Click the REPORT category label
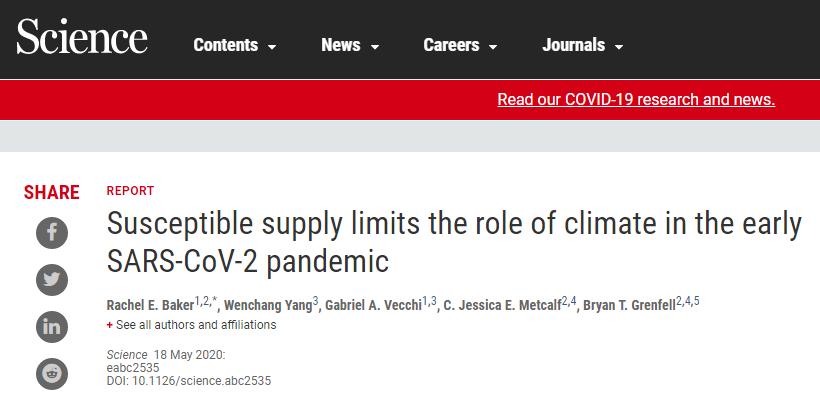Image resolution: width=820 pixels, height=394 pixels. (x=130, y=191)
